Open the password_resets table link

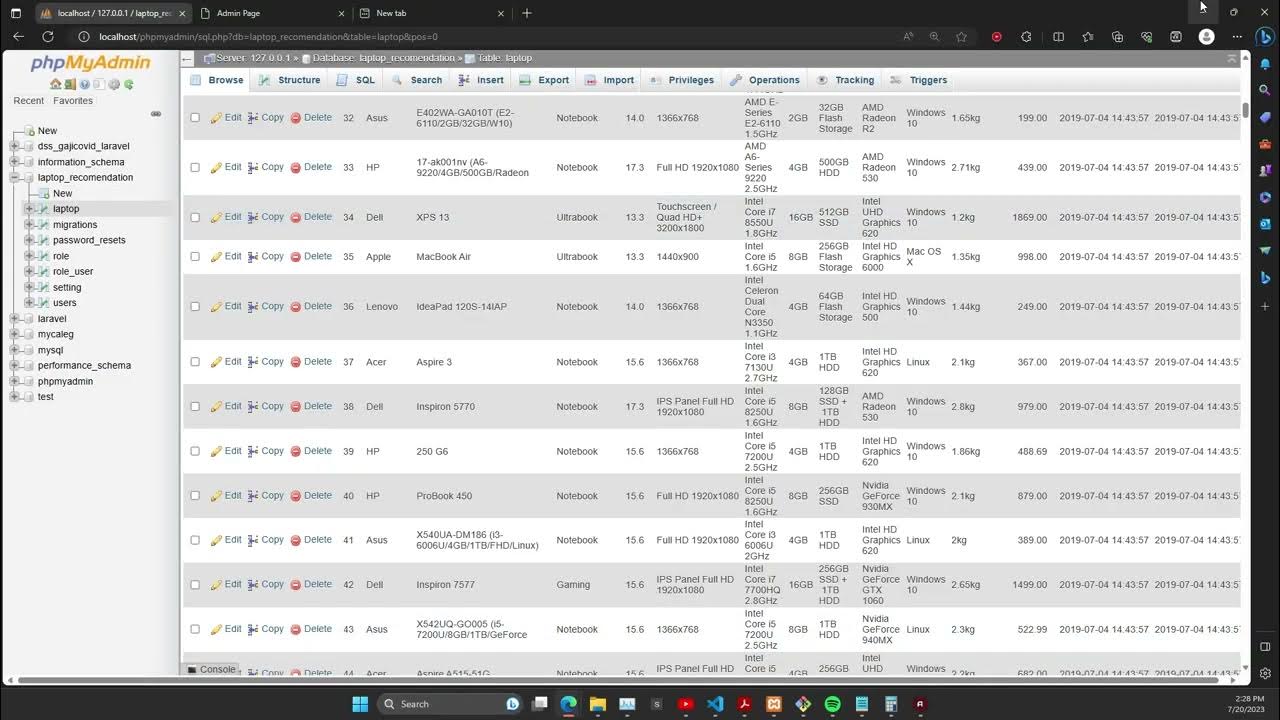[x=89, y=240]
